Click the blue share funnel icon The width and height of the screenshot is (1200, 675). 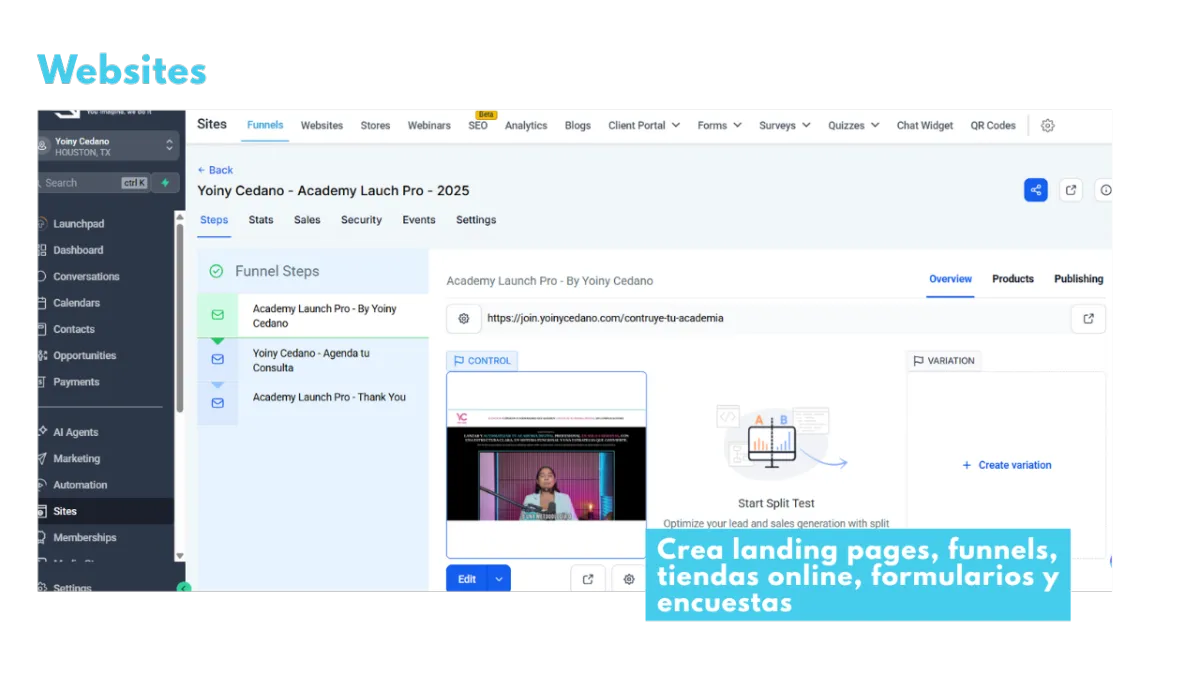coord(1035,190)
